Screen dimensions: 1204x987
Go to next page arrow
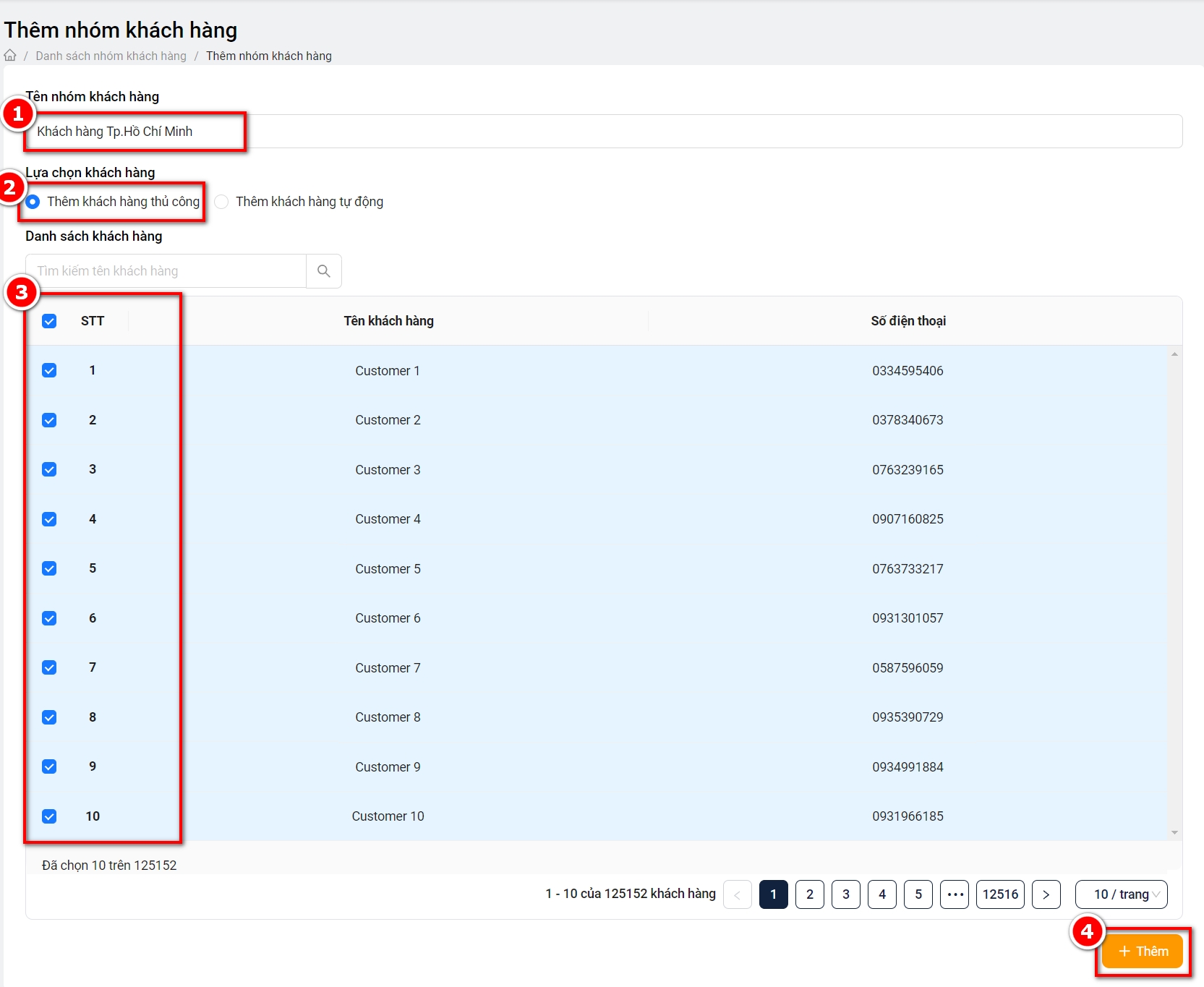click(1046, 894)
